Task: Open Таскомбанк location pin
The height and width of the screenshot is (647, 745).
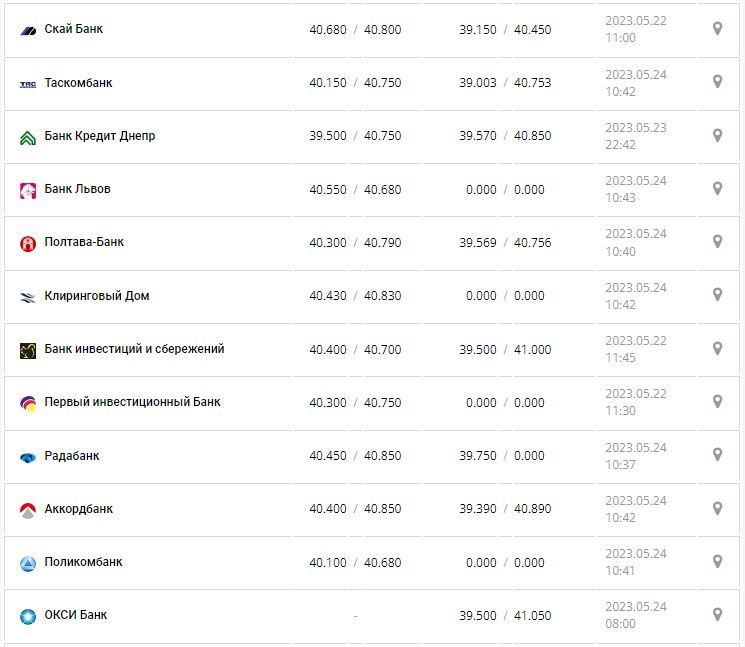Action: click(717, 82)
